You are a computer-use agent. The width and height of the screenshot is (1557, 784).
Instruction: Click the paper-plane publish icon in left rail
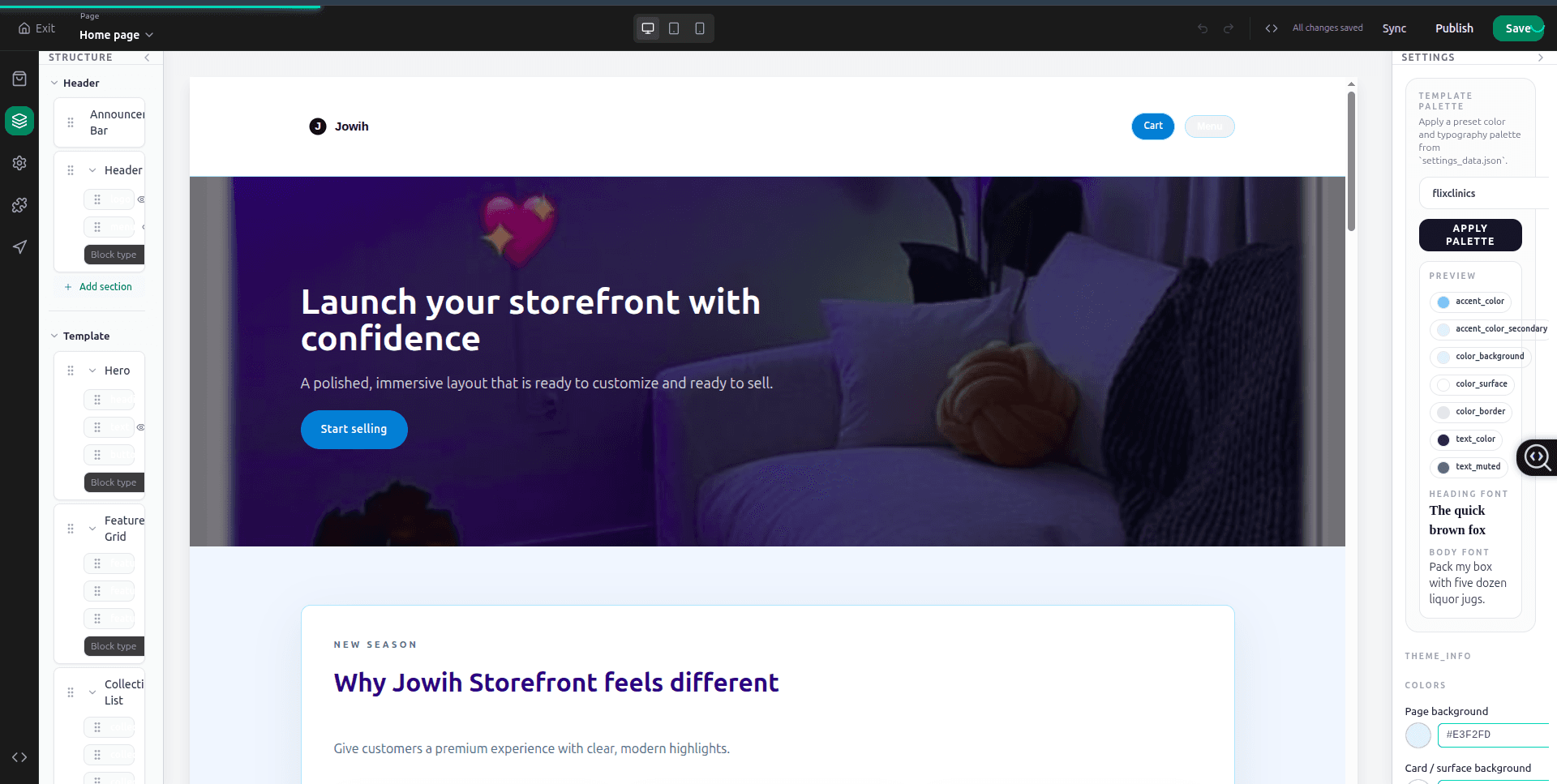coord(19,247)
